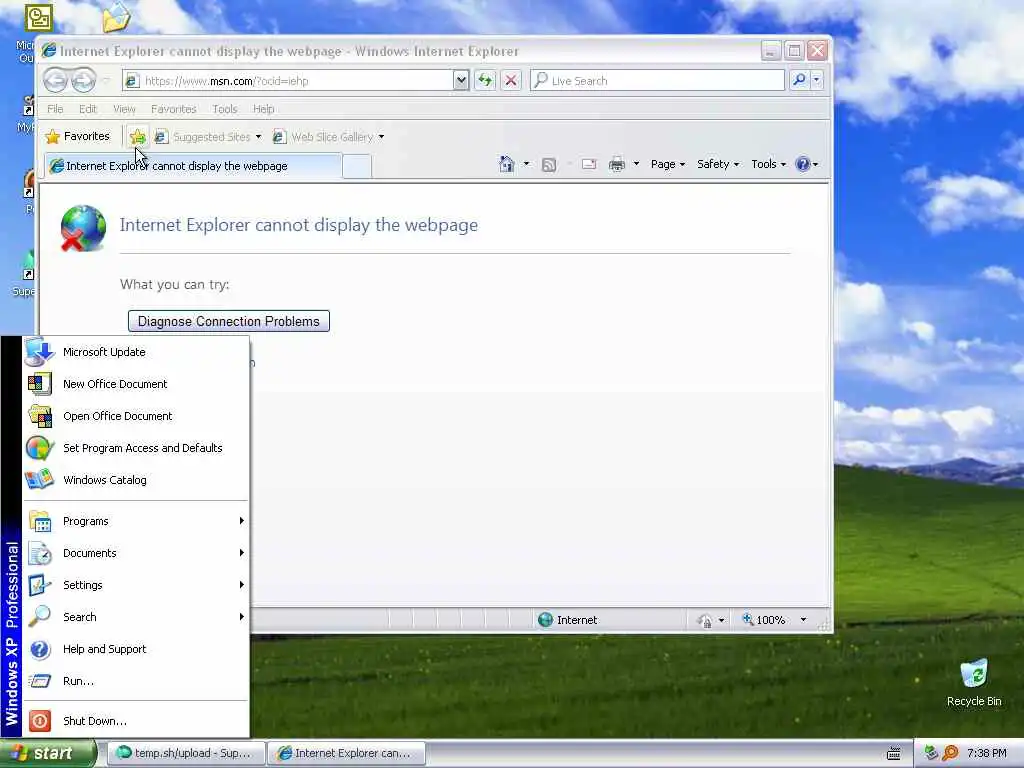
Task: Open the Help menu in menu bar
Action: pyautogui.click(x=264, y=109)
